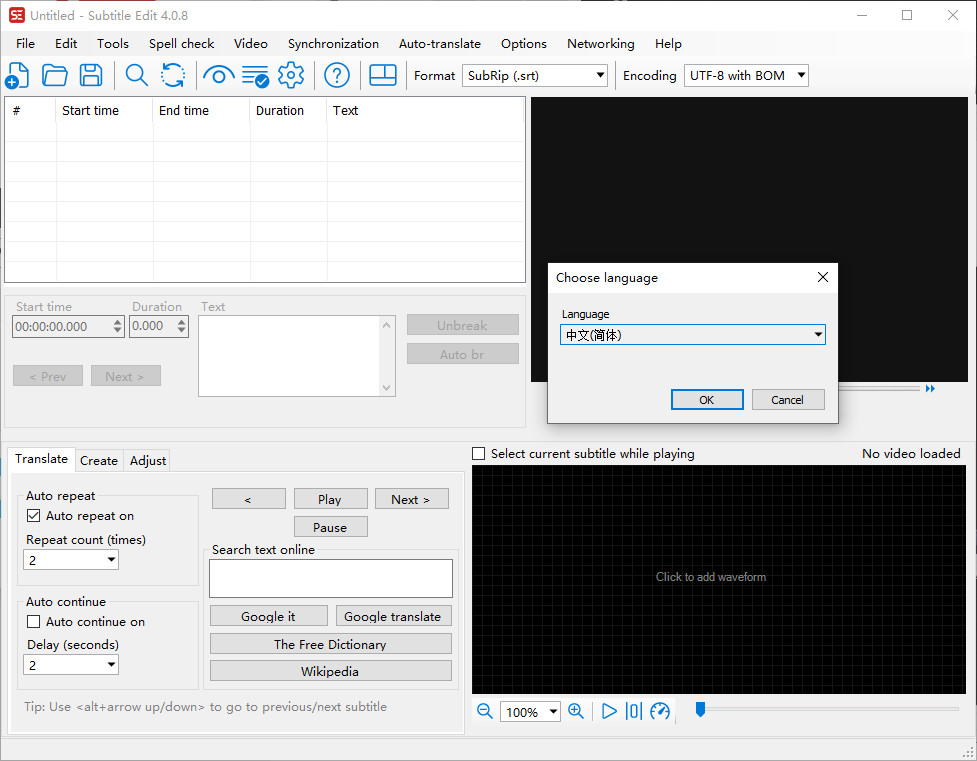The height and width of the screenshot is (761, 977).
Task: Switch to the Create tab
Action: click(x=99, y=461)
